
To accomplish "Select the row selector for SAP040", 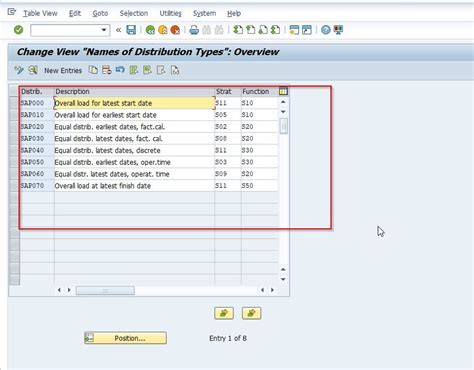I will point(14,150).
